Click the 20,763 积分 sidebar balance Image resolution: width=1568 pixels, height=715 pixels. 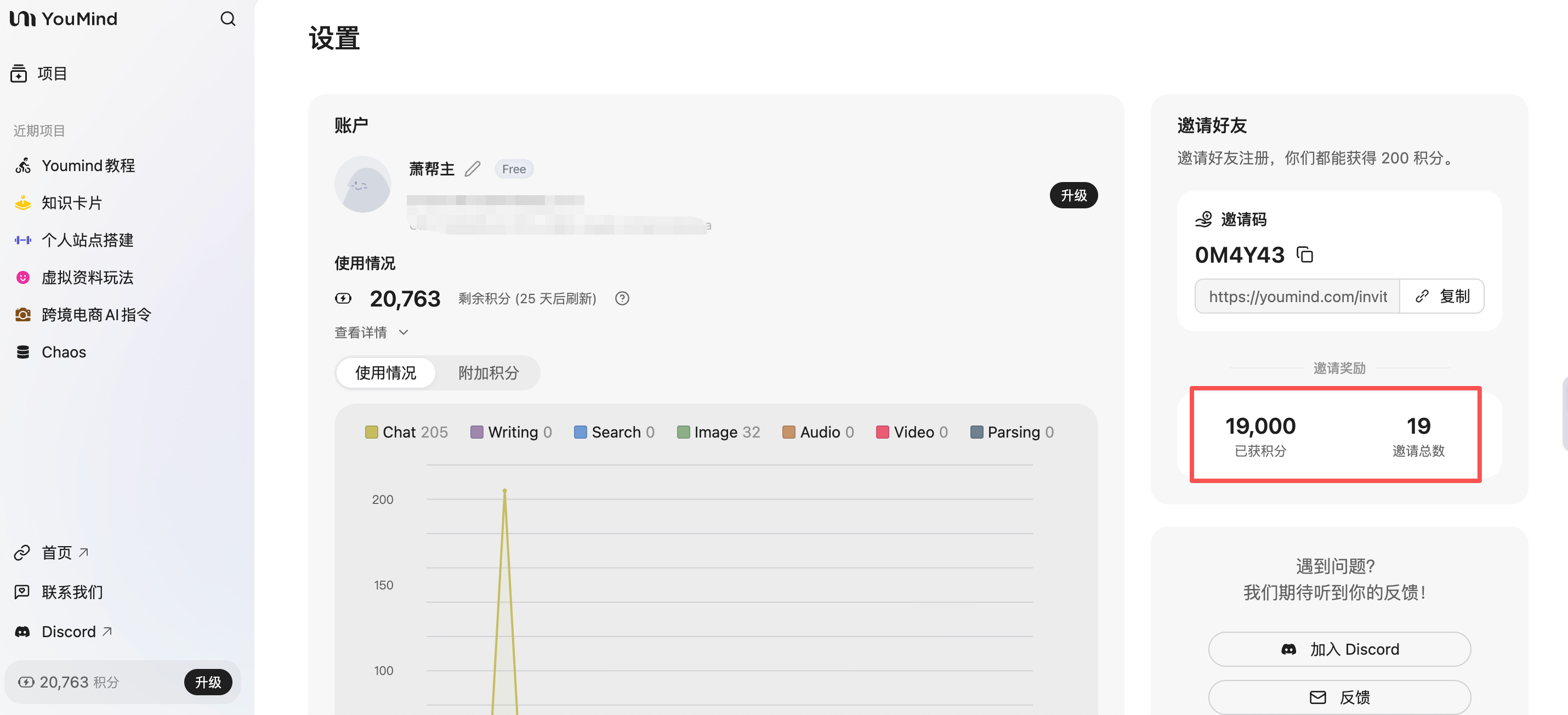coord(69,682)
